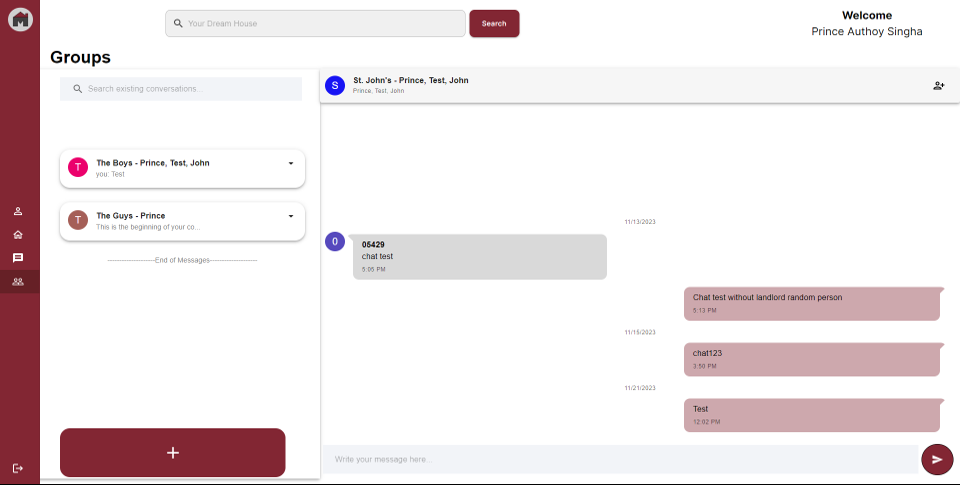
Task: Click the purple 0 avatar beside 05429 message
Action: [x=335, y=242]
